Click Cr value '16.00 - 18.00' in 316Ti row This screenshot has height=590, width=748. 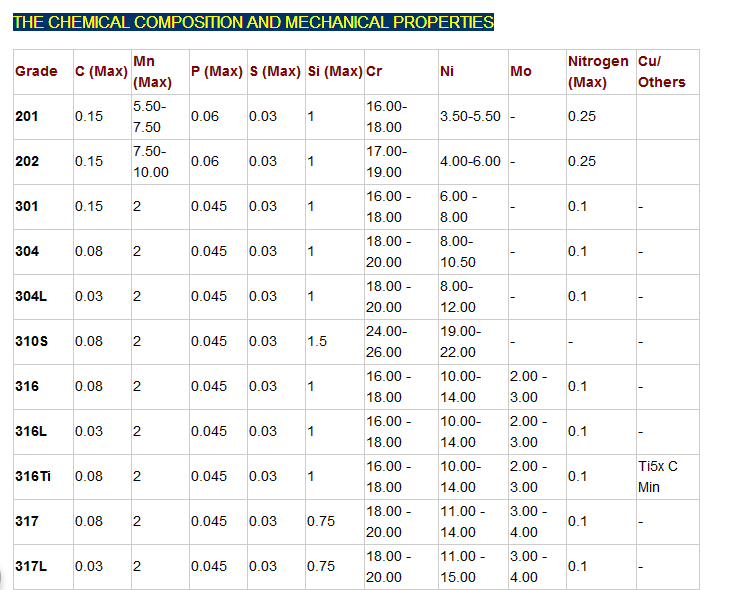(x=388, y=476)
